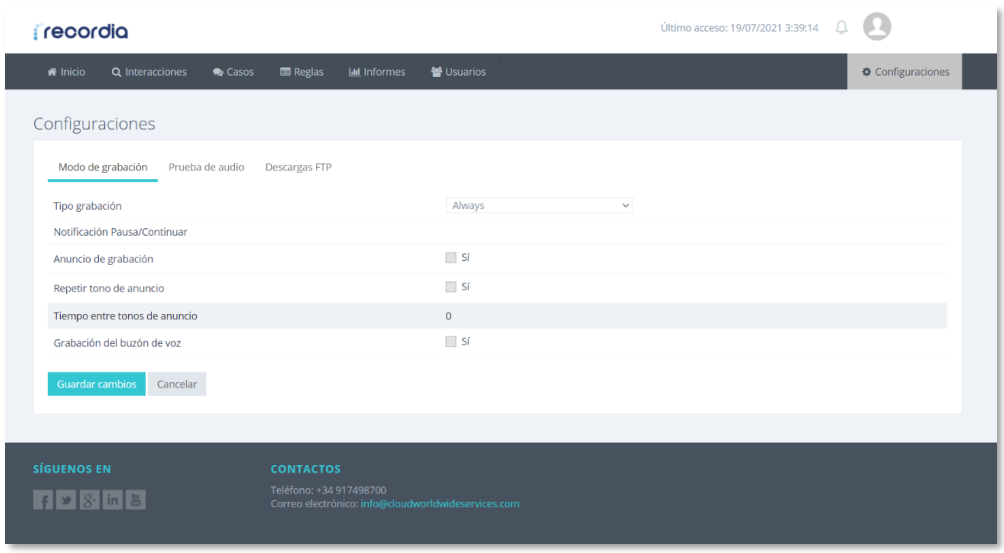
Task: Click the CONTACTOS footer heading
Action: [x=305, y=469]
